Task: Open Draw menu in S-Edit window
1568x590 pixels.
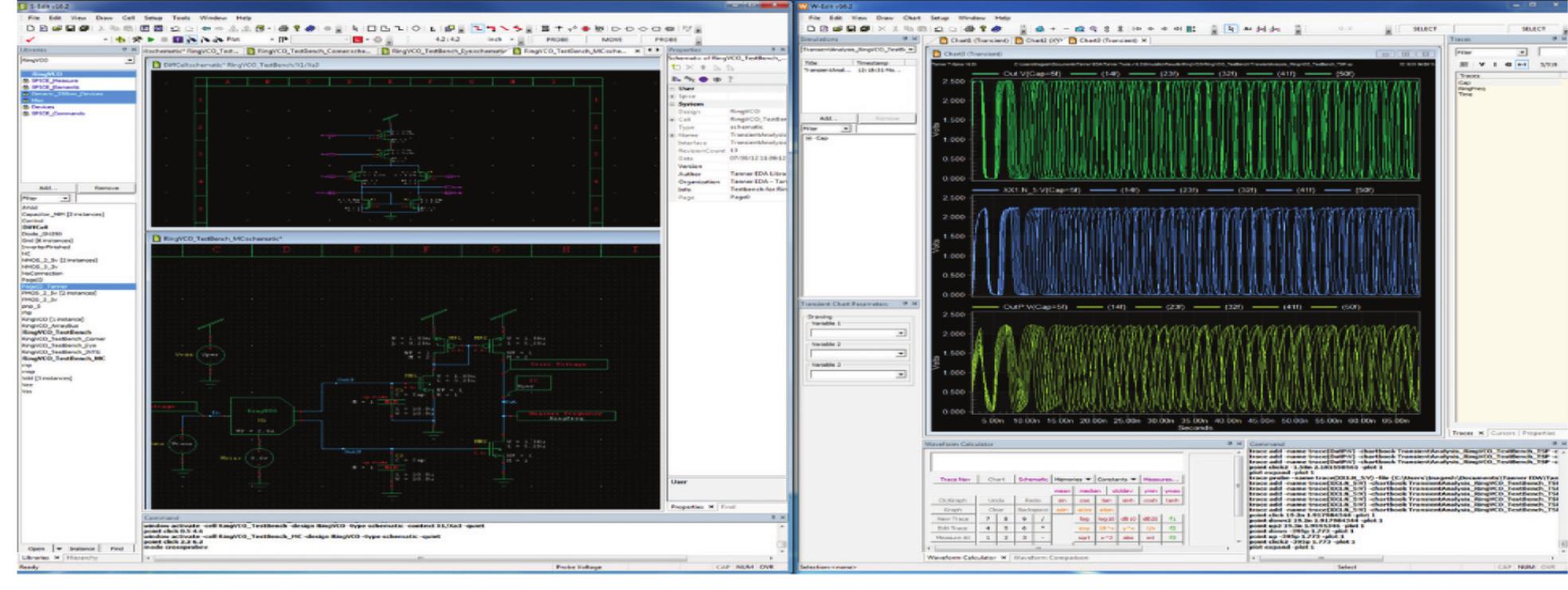Action: click(x=104, y=18)
